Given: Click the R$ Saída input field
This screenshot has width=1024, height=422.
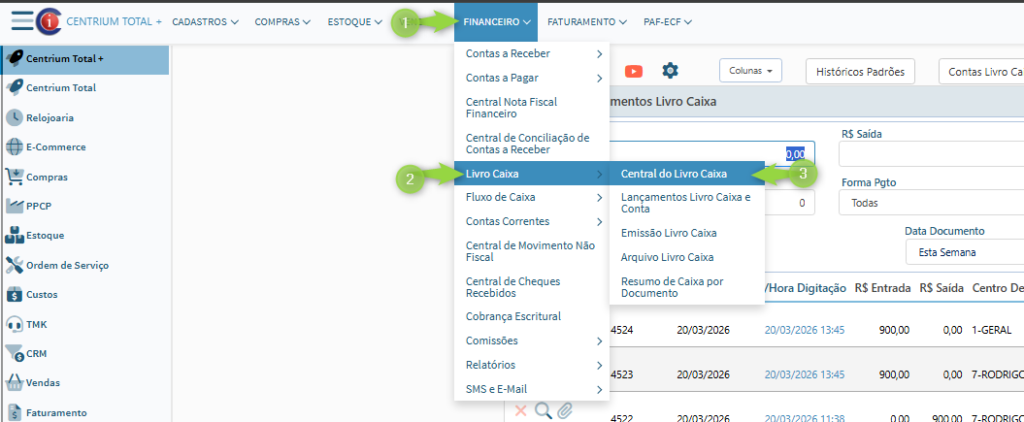Looking at the screenshot, I should coord(930,153).
